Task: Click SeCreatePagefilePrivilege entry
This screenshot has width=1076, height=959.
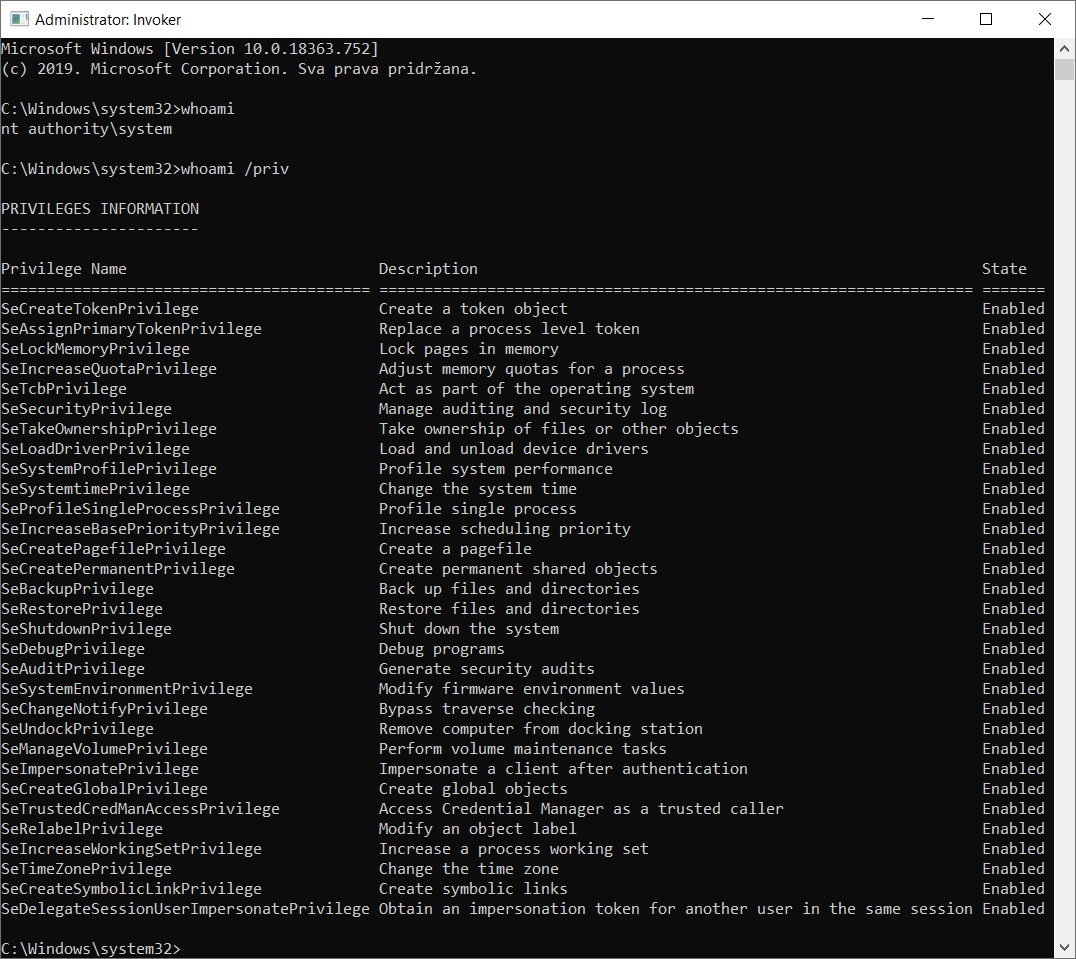Action: click(x=113, y=549)
